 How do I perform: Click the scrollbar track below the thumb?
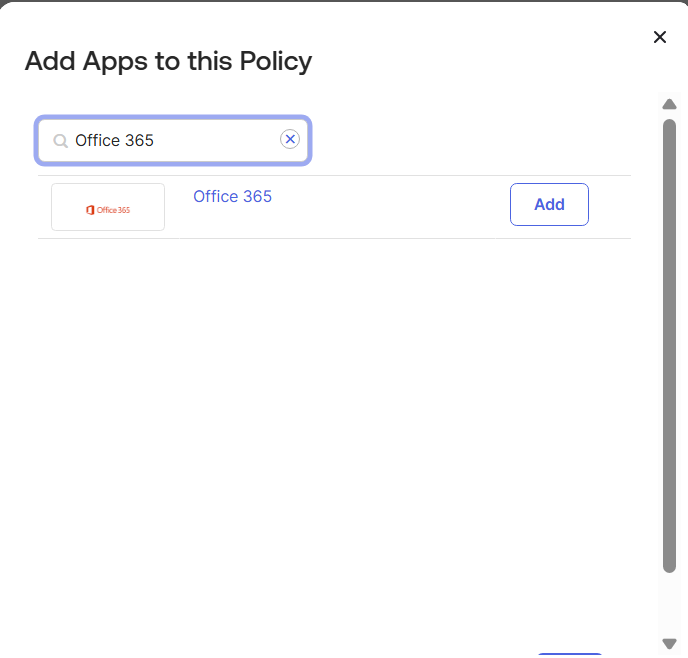click(x=669, y=605)
